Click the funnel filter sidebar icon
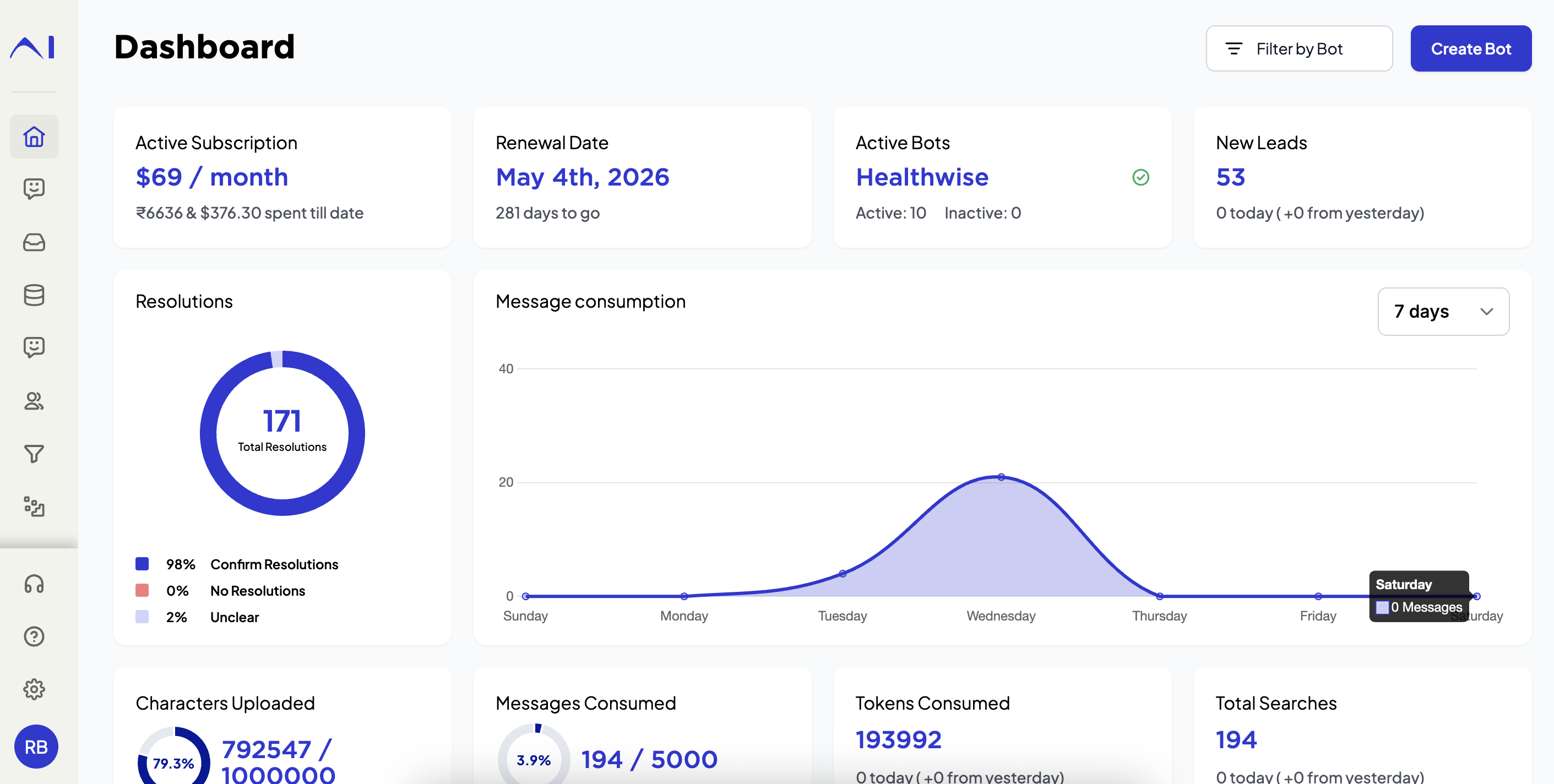 [x=34, y=454]
